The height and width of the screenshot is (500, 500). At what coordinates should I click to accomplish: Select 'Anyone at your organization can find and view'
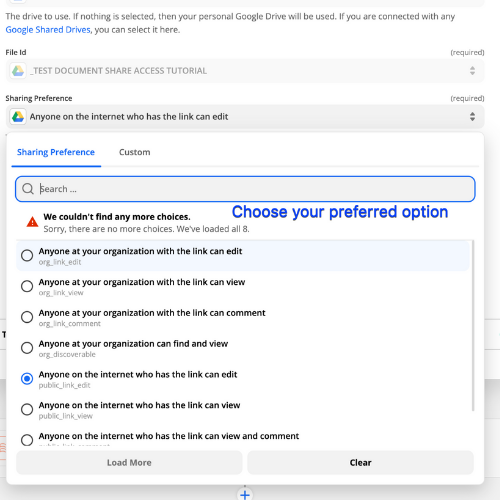point(243,348)
